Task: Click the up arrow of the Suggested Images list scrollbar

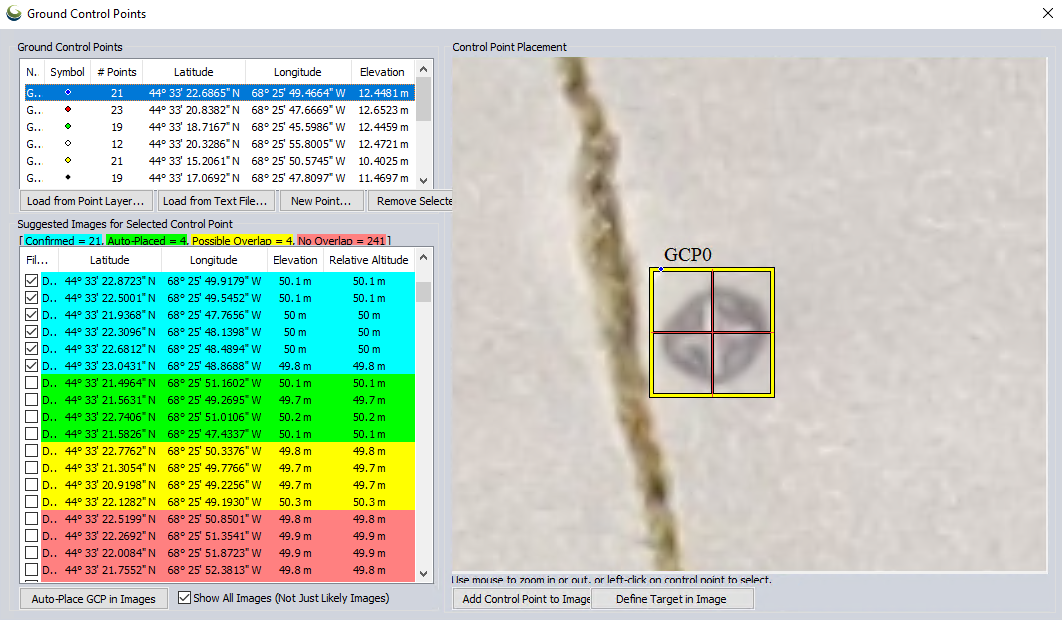Action: (424, 257)
